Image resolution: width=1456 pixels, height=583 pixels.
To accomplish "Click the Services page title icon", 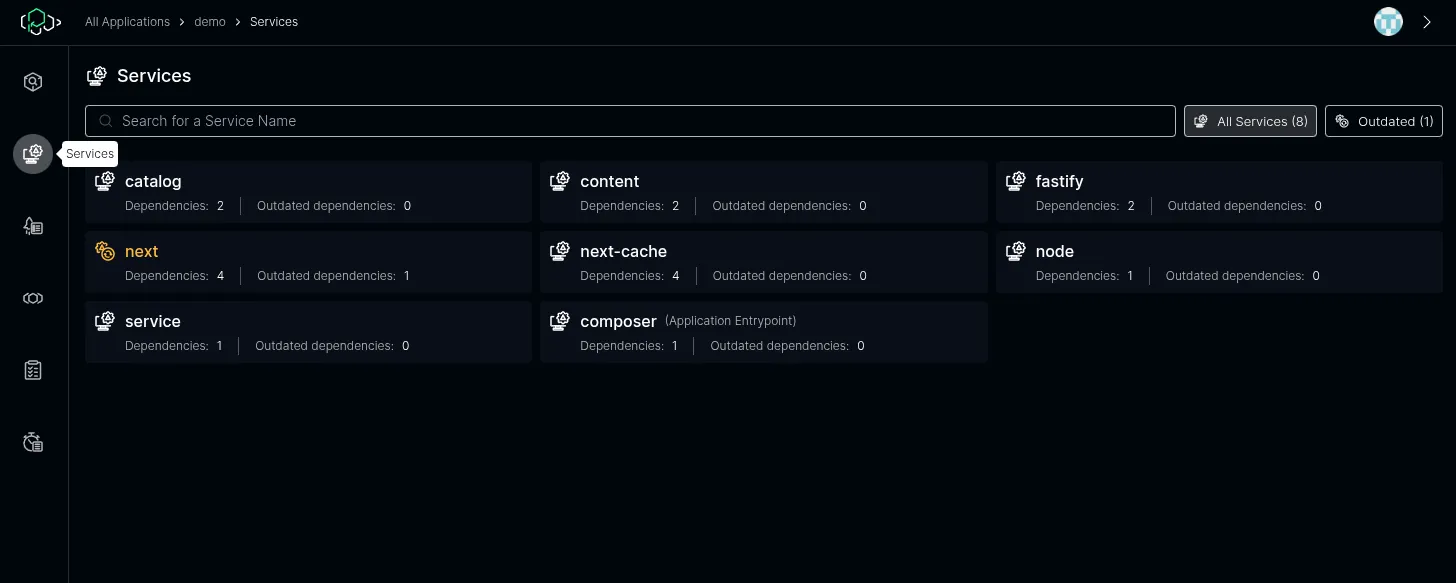I will (97, 75).
